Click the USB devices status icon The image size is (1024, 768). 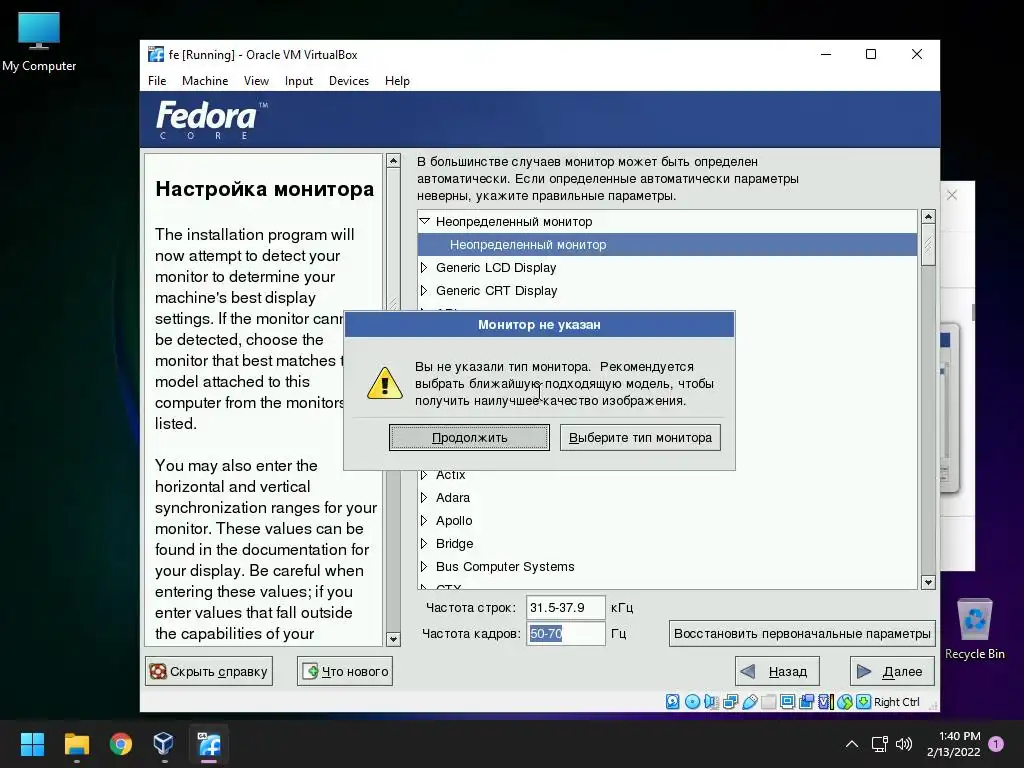750,701
